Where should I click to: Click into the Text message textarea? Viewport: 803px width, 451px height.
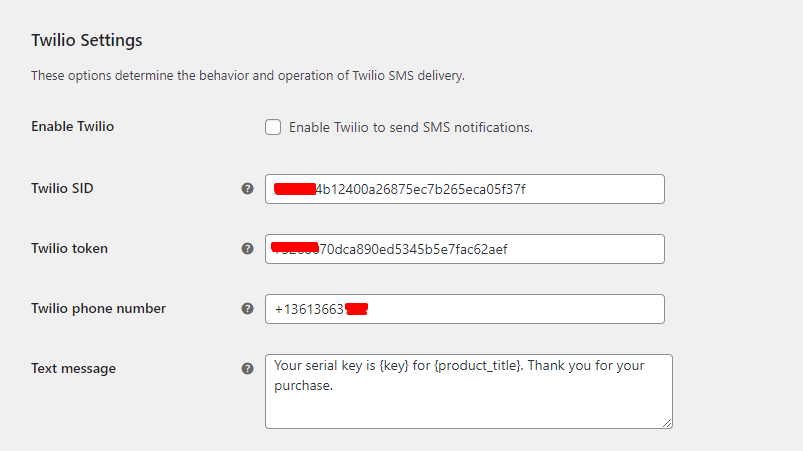pyautogui.click(x=469, y=391)
